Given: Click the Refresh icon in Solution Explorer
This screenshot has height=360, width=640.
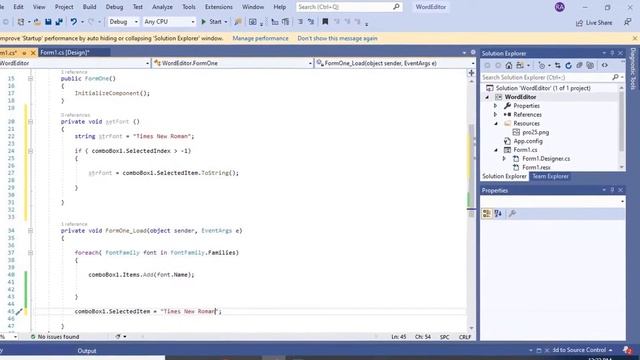Looking at the screenshot, I should (x=569, y=65).
